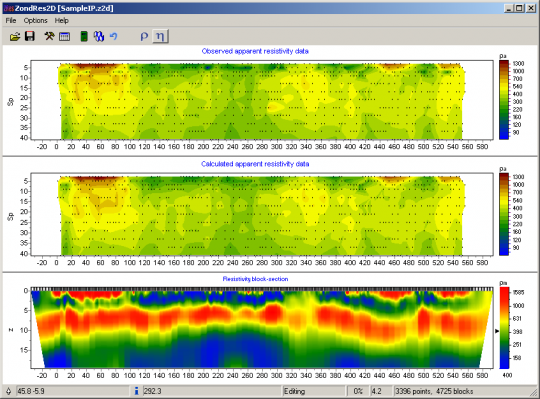Click the cursor coordinates field '45.8 -5.9'
The height and width of the screenshot is (399, 540).
pos(72,391)
